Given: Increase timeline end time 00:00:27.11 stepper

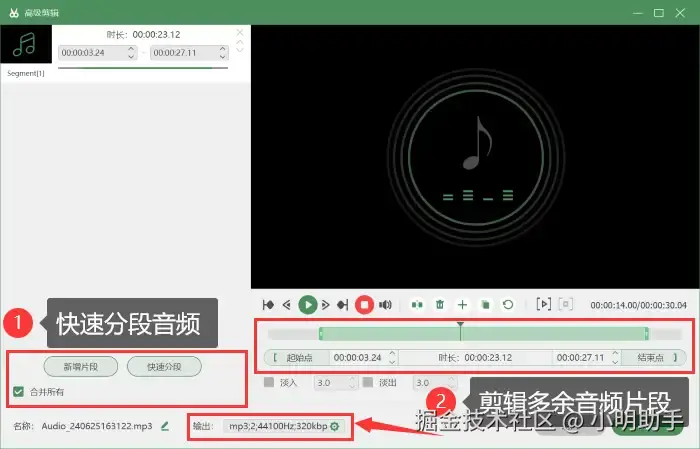Looking at the screenshot, I should point(615,353).
